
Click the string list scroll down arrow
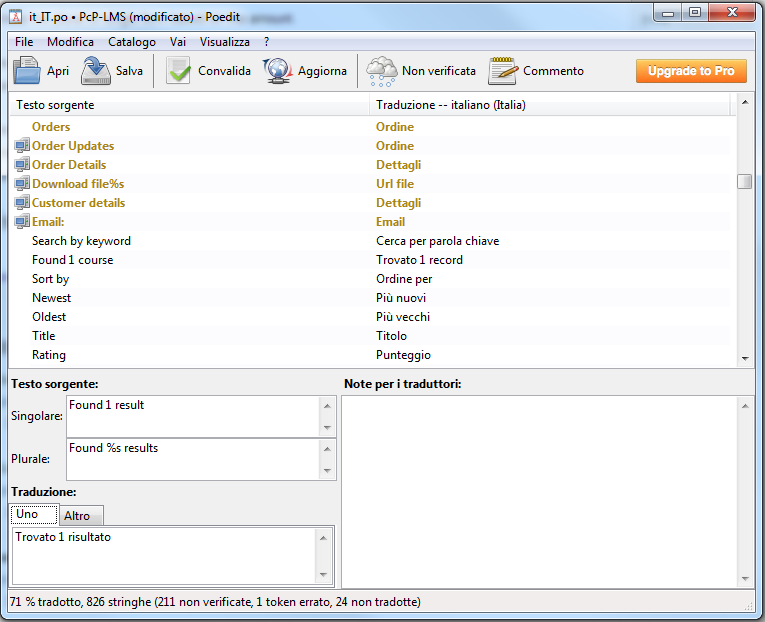745,359
